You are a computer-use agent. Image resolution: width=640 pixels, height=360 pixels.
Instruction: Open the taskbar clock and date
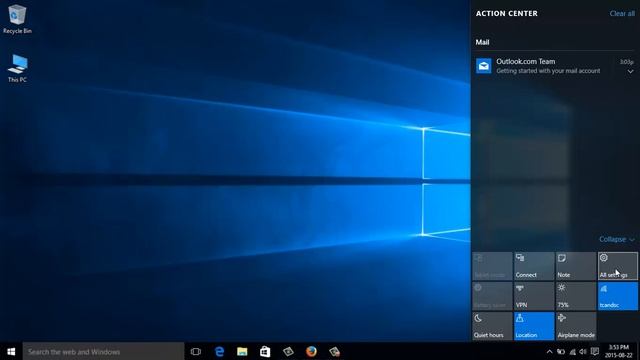(618, 351)
